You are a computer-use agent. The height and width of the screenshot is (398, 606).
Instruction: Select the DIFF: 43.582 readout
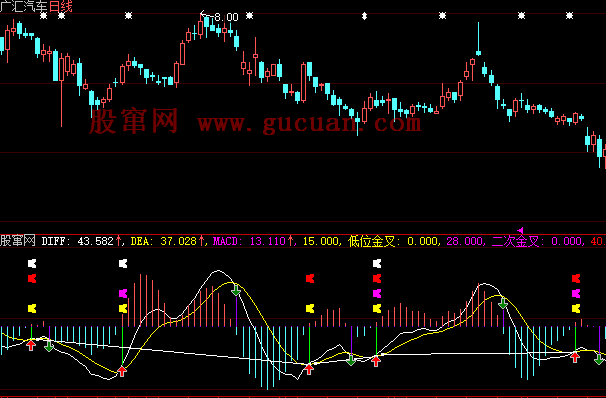click(x=77, y=242)
